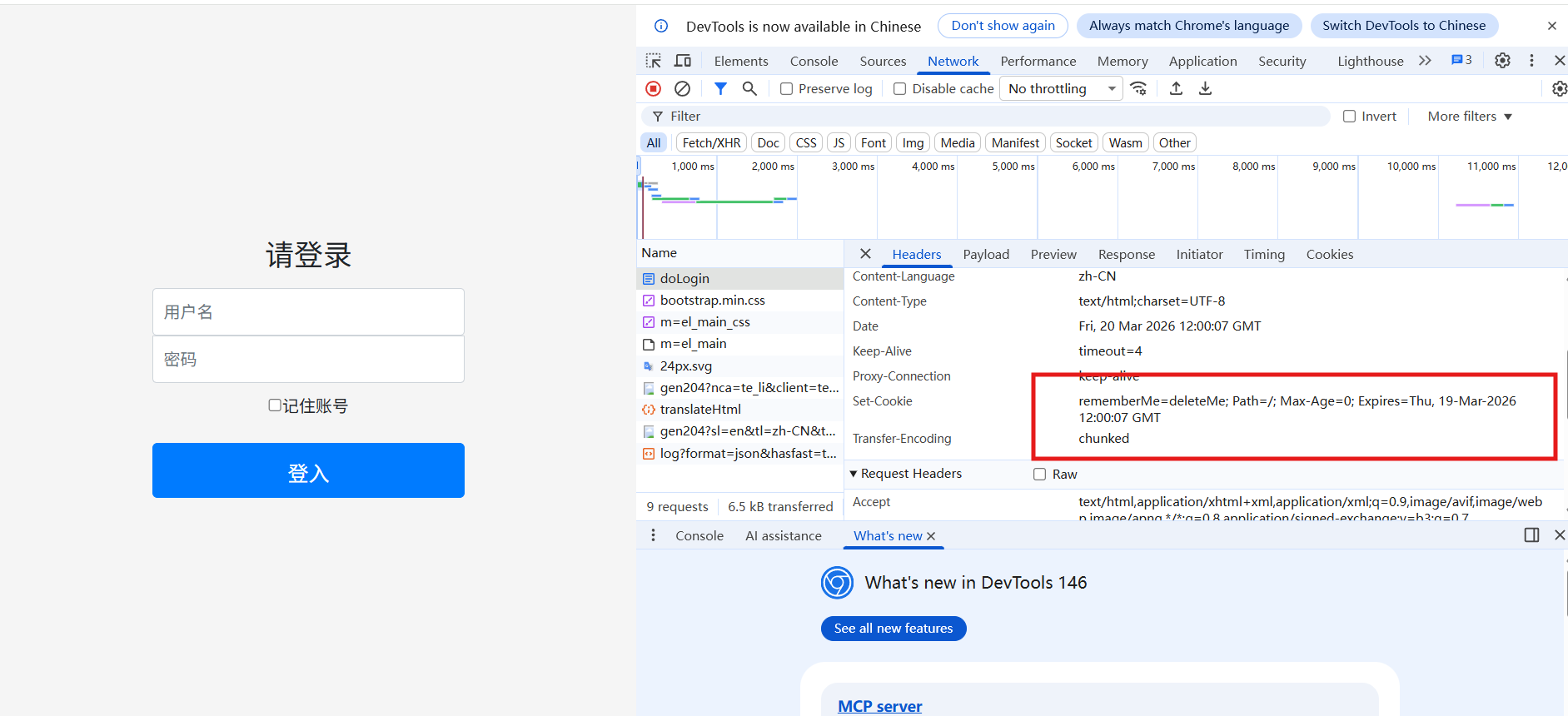Image resolution: width=1568 pixels, height=716 pixels.
Task: Open the Cookies tab of the request
Action: pos(1329,255)
